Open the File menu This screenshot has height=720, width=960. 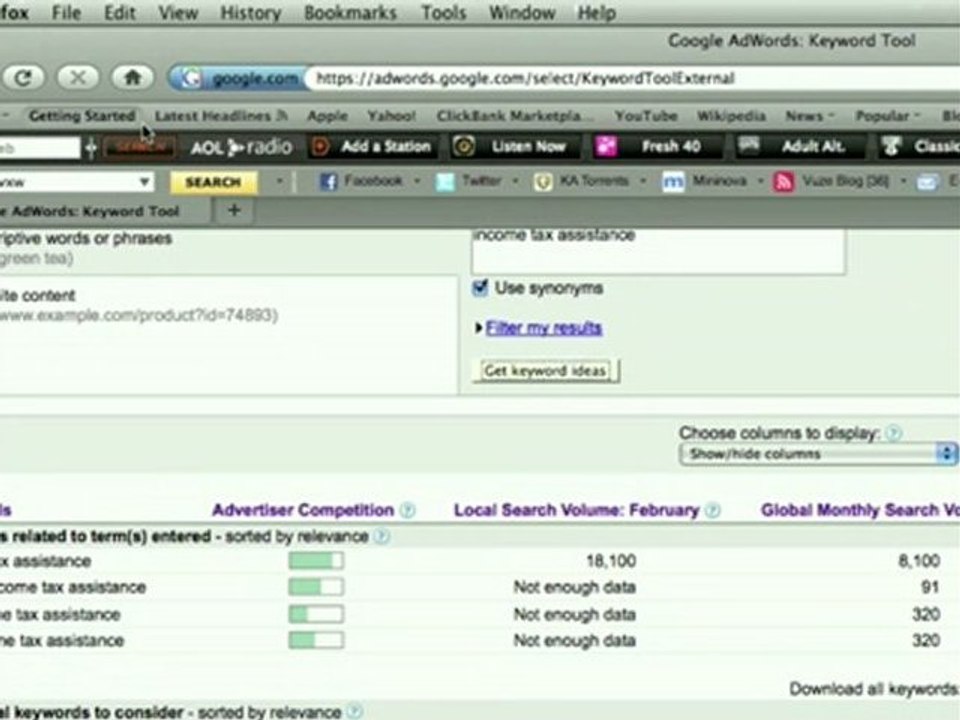click(66, 12)
